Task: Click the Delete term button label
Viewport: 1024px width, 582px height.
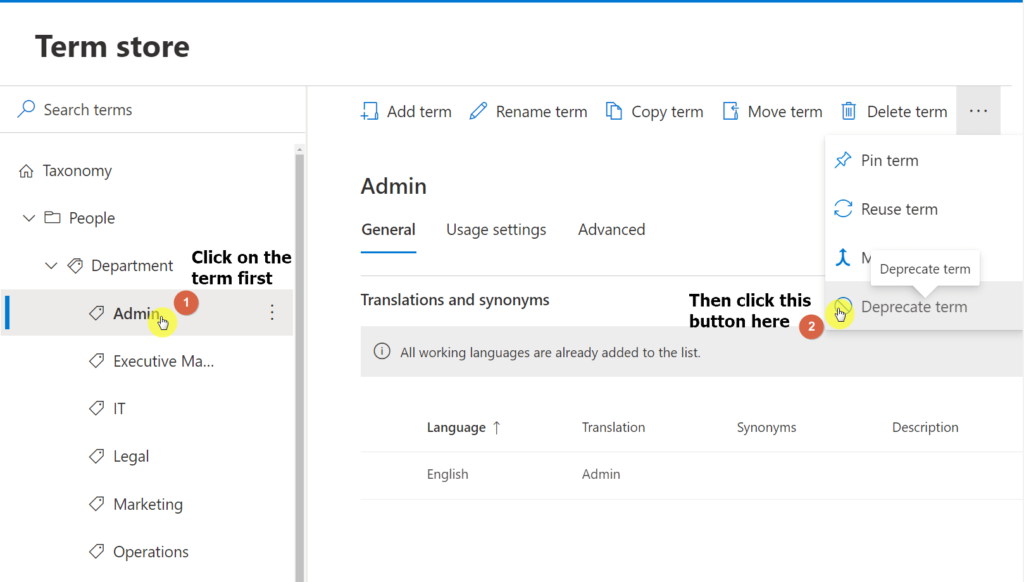Action: coord(907,112)
